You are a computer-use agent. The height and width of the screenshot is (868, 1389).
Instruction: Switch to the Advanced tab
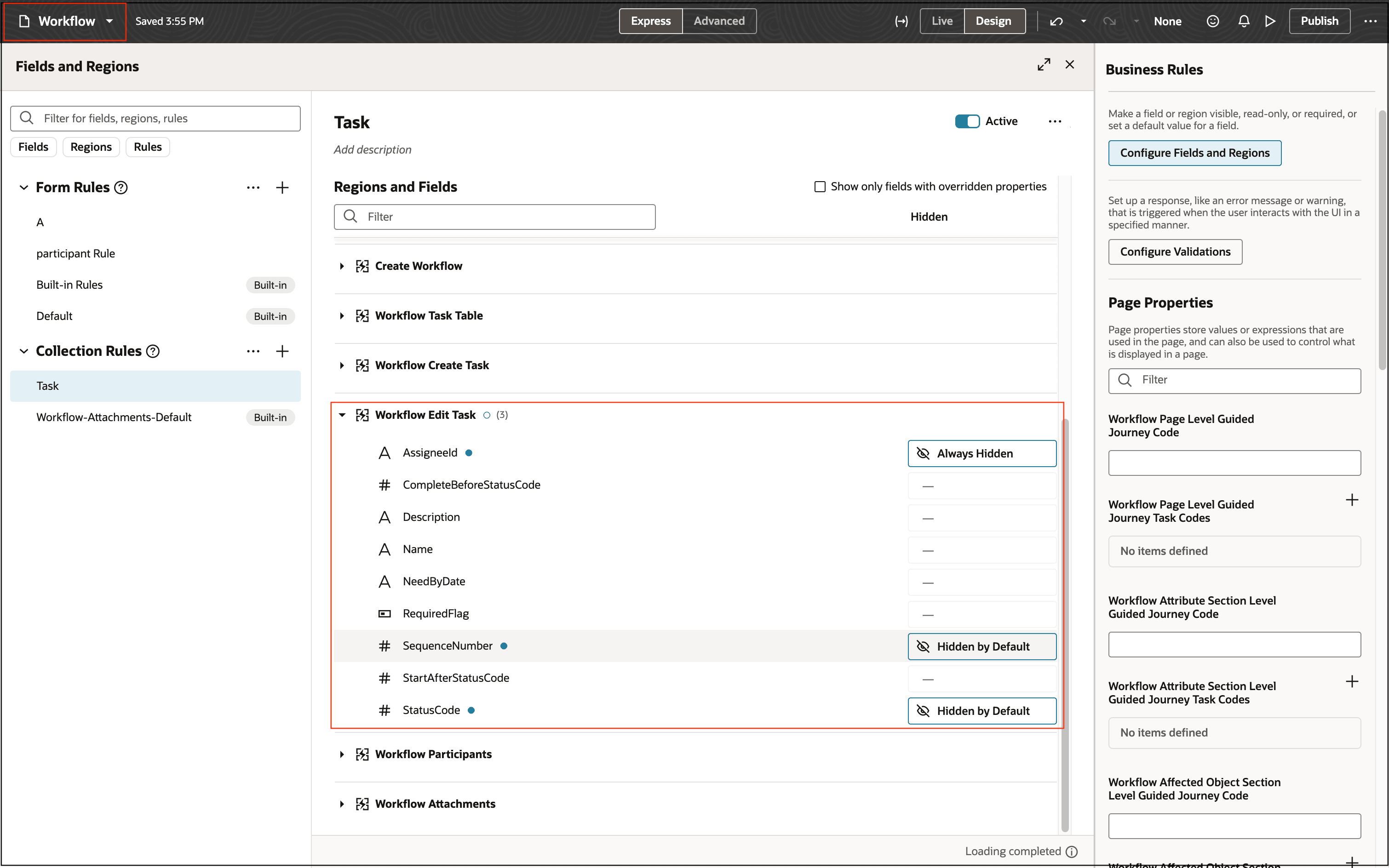pyautogui.click(x=719, y=21)
